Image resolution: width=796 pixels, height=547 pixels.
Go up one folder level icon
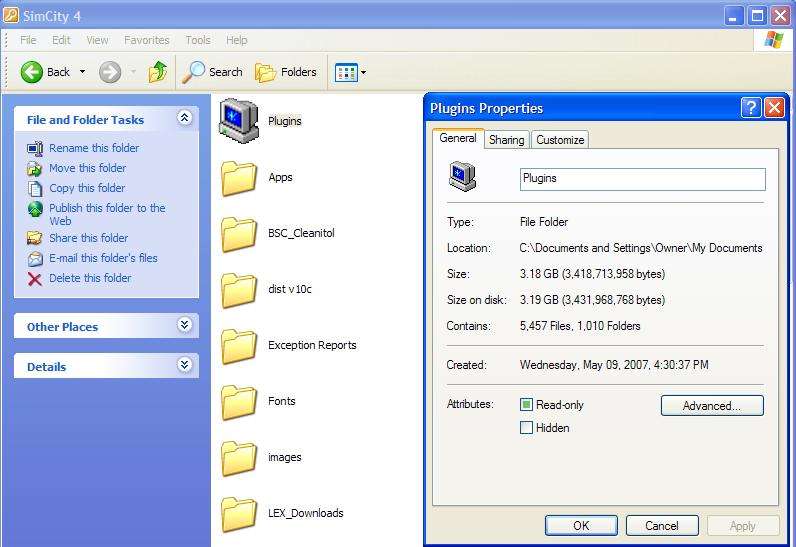pyautogui.click(x=157, y=72)
